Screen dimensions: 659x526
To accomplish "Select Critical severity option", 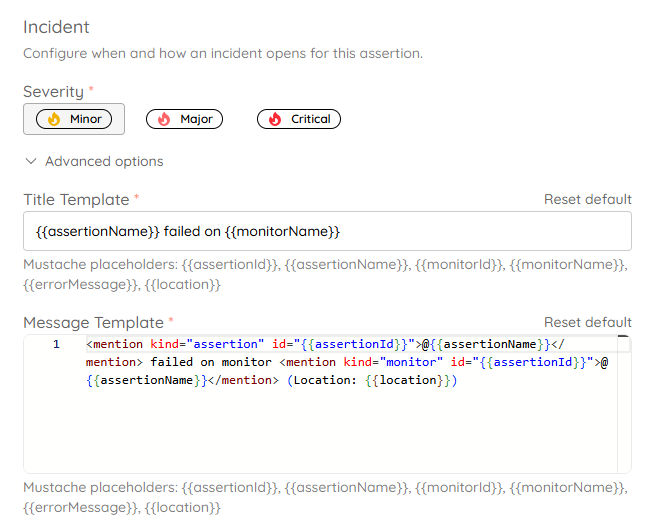I will [x=299, y=119].
